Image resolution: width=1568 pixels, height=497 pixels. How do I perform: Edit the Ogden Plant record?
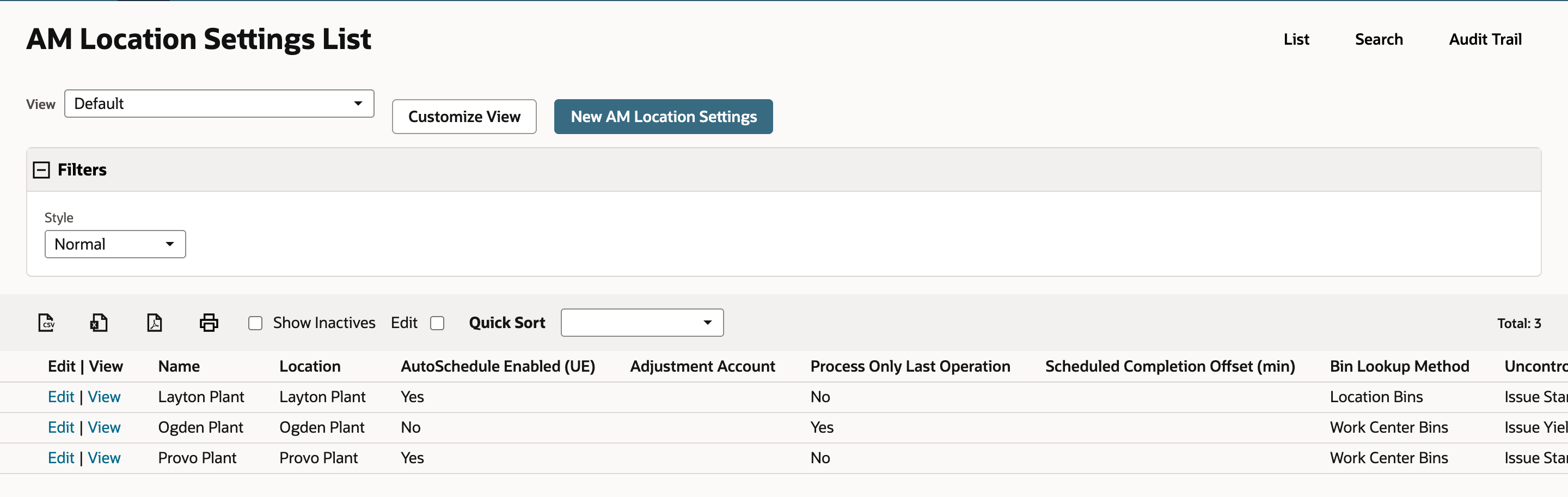pyautogui.click(x=61, y=428)
